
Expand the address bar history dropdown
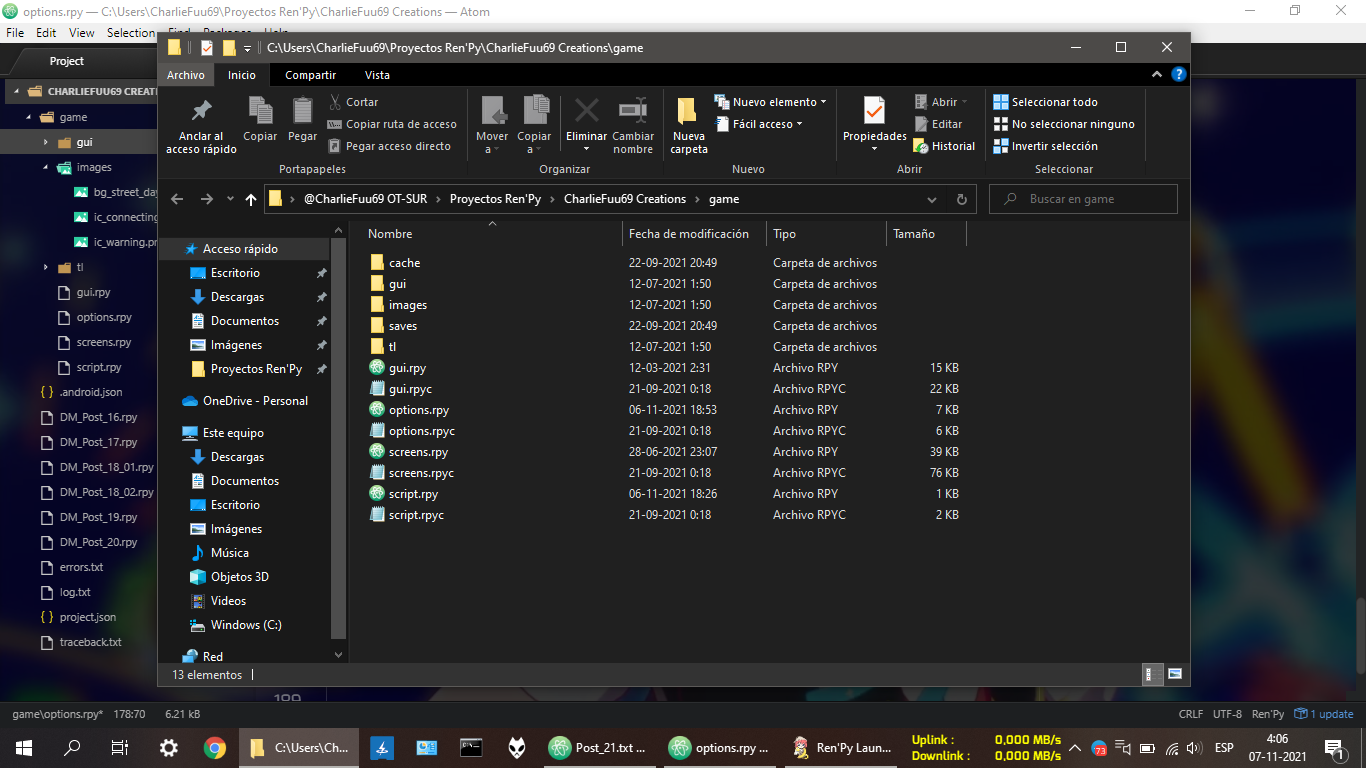pos(932,199)
